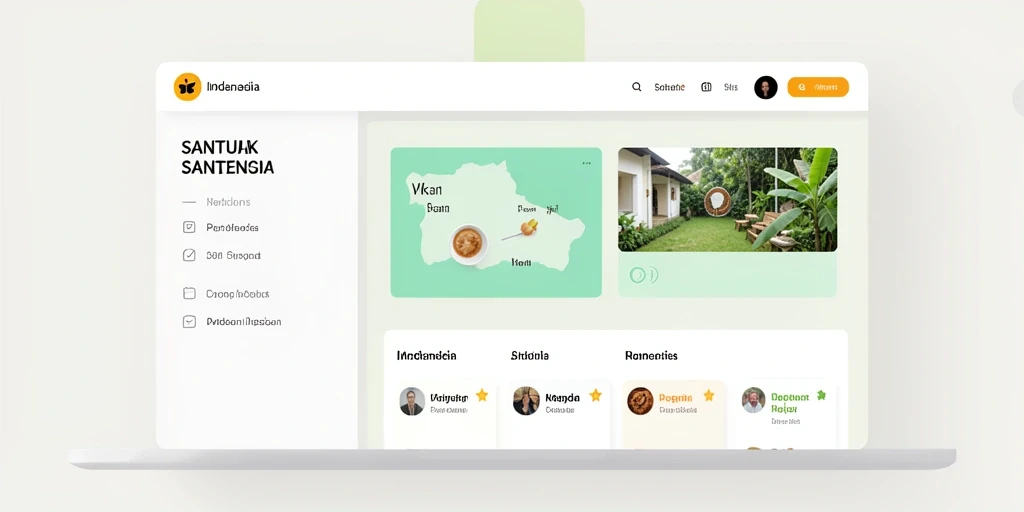The image size is (1024, 512).
Task: Star the first person card
Action: point(482,395)
